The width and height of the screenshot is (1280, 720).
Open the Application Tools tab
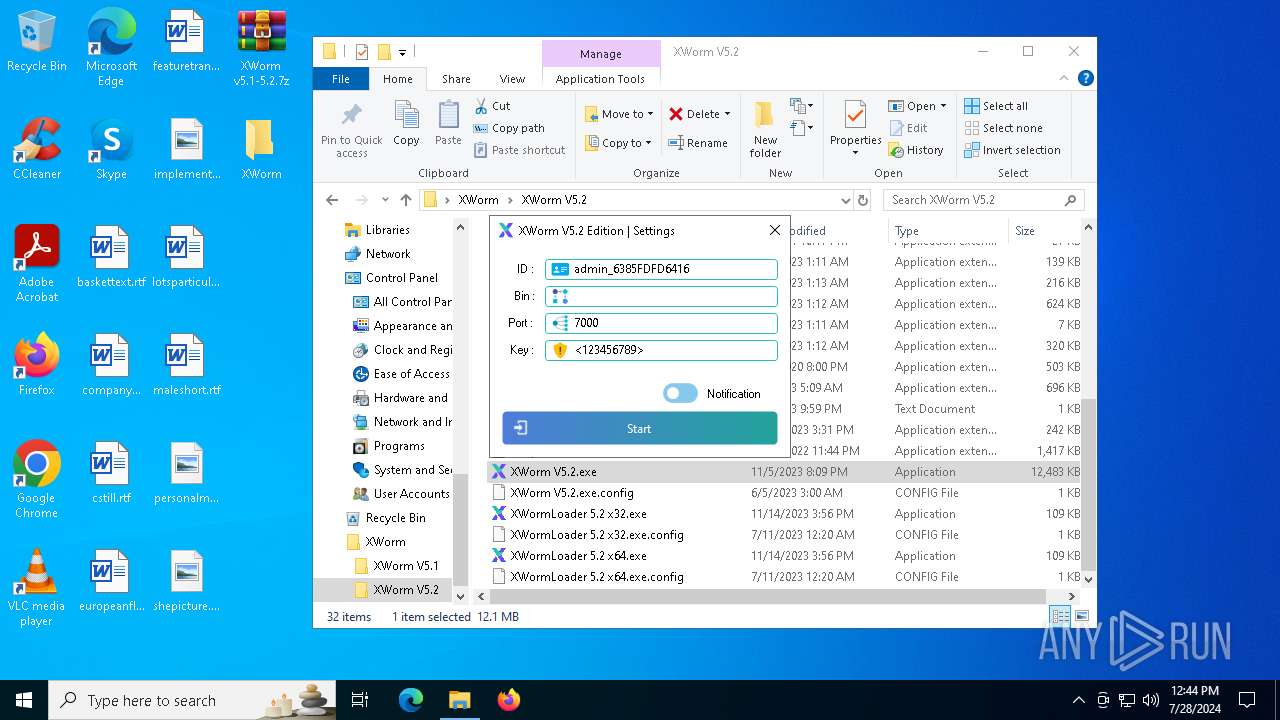600,79
